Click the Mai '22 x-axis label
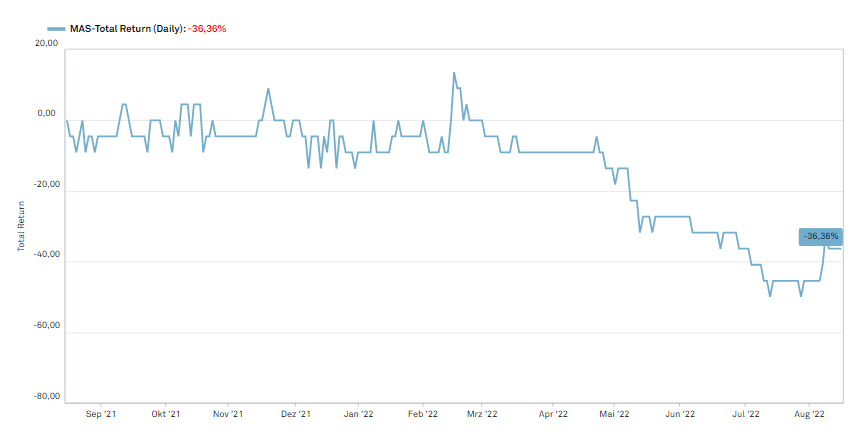This screenshot has height=446, width=853. point(614,414)
